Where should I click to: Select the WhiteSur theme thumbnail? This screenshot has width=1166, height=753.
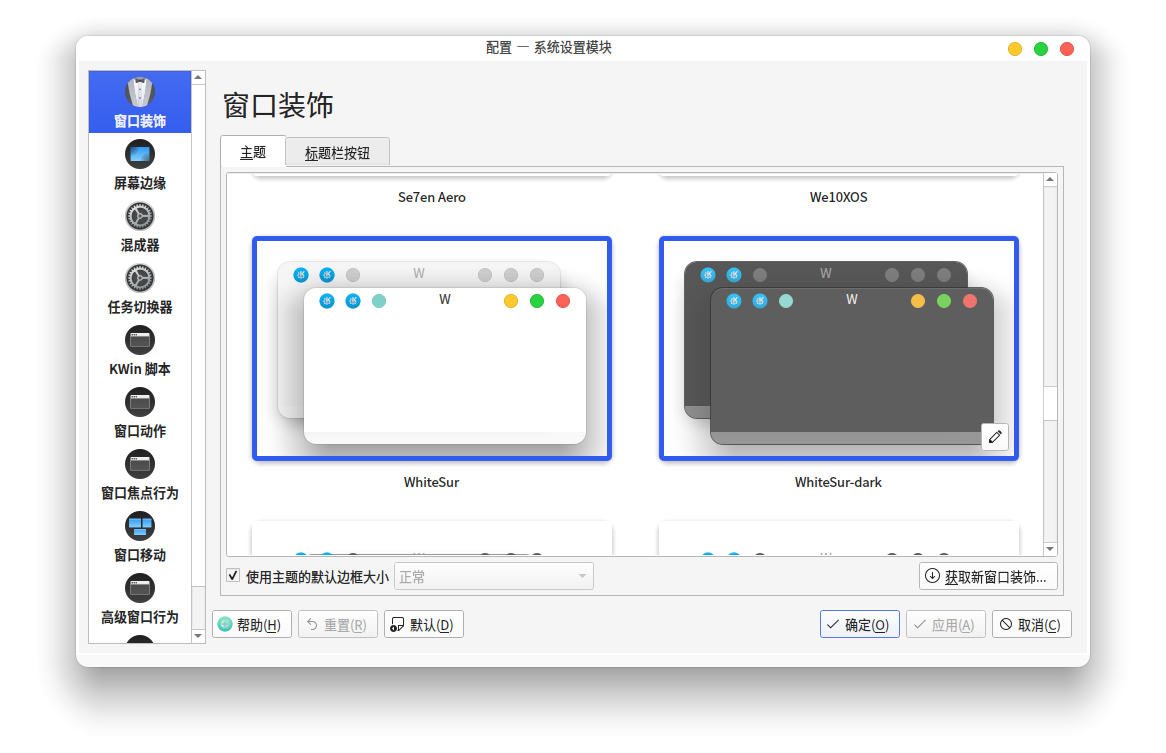[432, 349]
